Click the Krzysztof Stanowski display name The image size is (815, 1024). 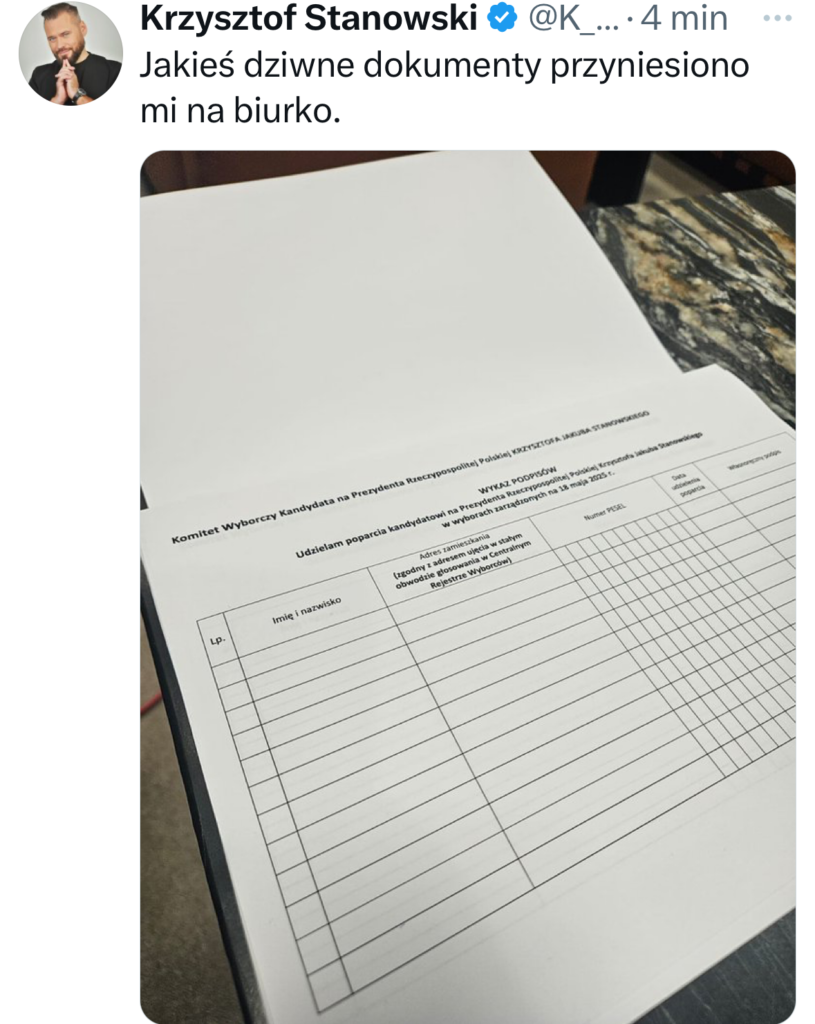click(309, 18)
